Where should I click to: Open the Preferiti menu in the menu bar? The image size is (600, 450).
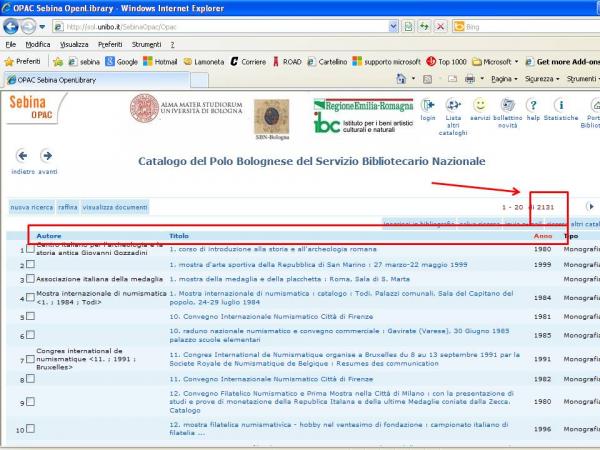110,44
